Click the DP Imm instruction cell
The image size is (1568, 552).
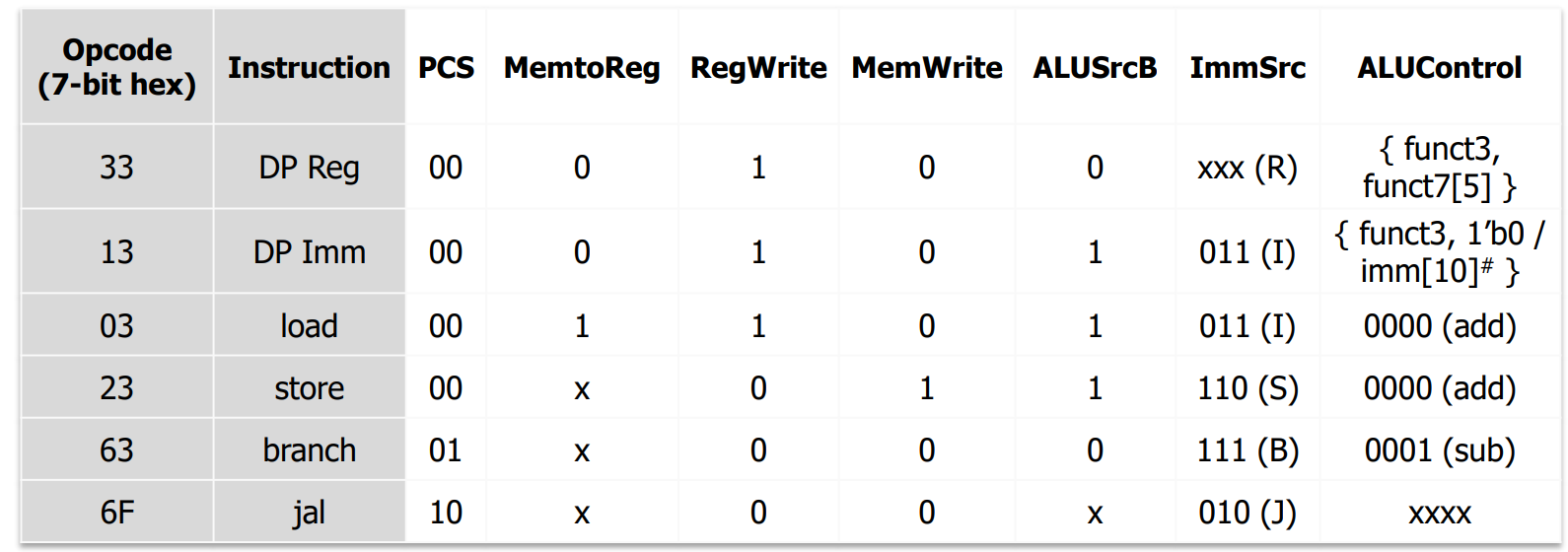[309, 252]
